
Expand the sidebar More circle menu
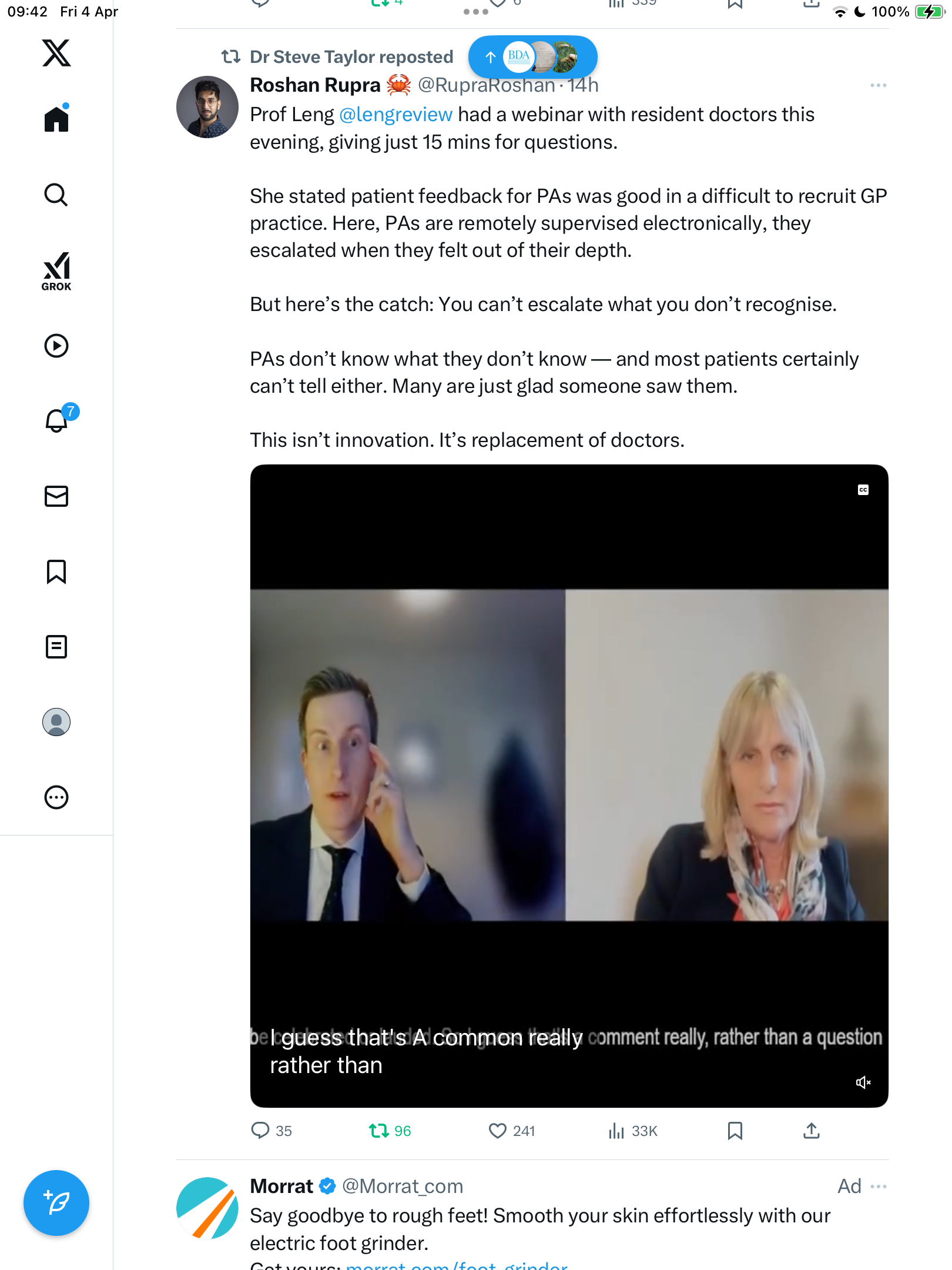[56, 797]
